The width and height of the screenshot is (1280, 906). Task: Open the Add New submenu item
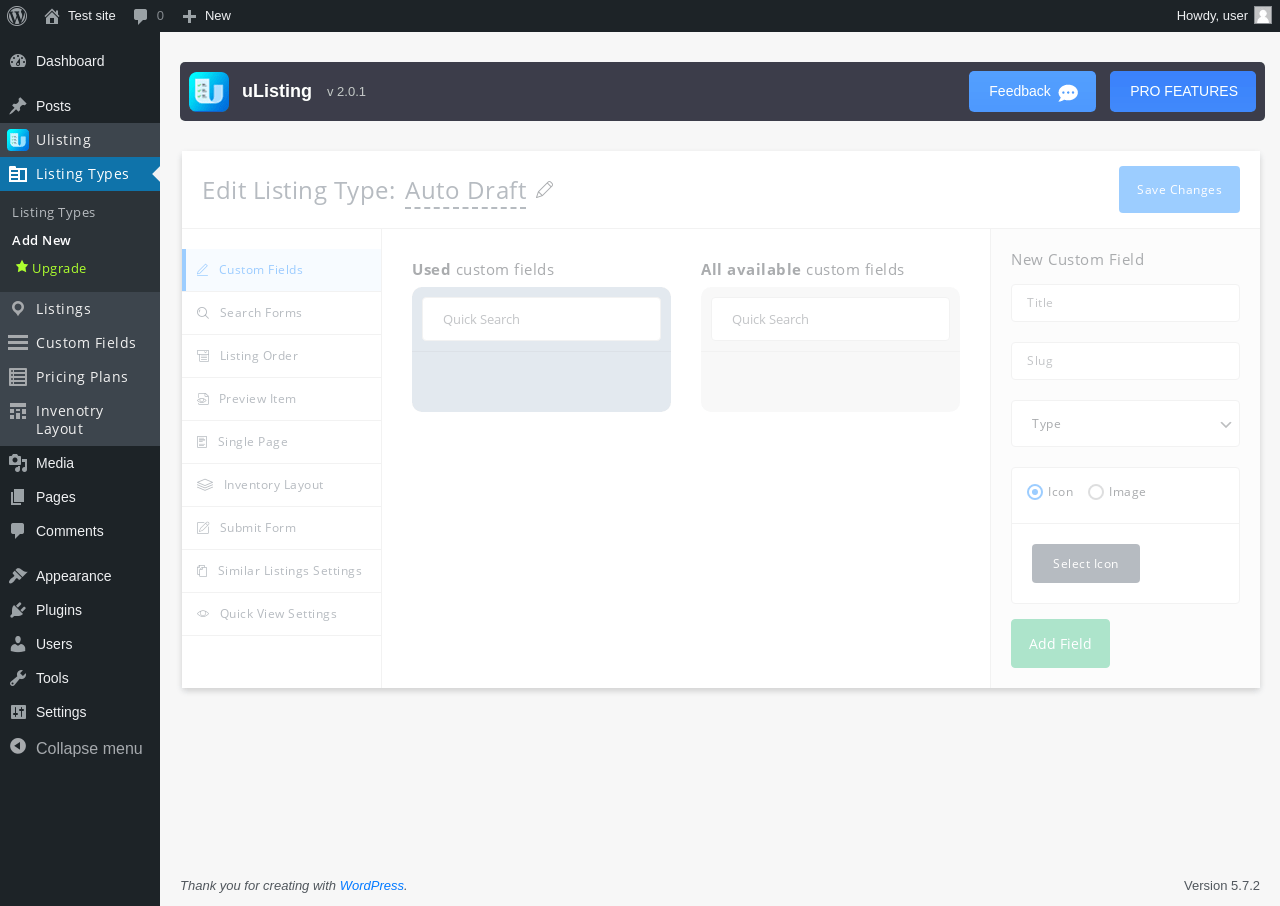(42, 240)
